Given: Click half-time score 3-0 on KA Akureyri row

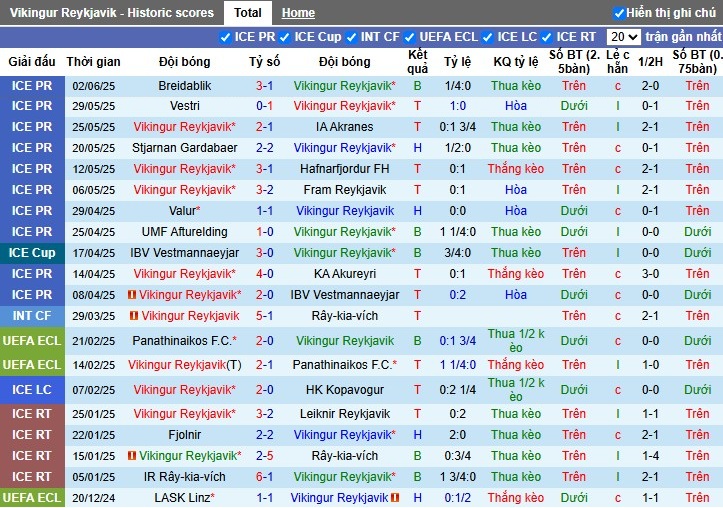Looking at the screenshot, I should click(x=650, y=273).
